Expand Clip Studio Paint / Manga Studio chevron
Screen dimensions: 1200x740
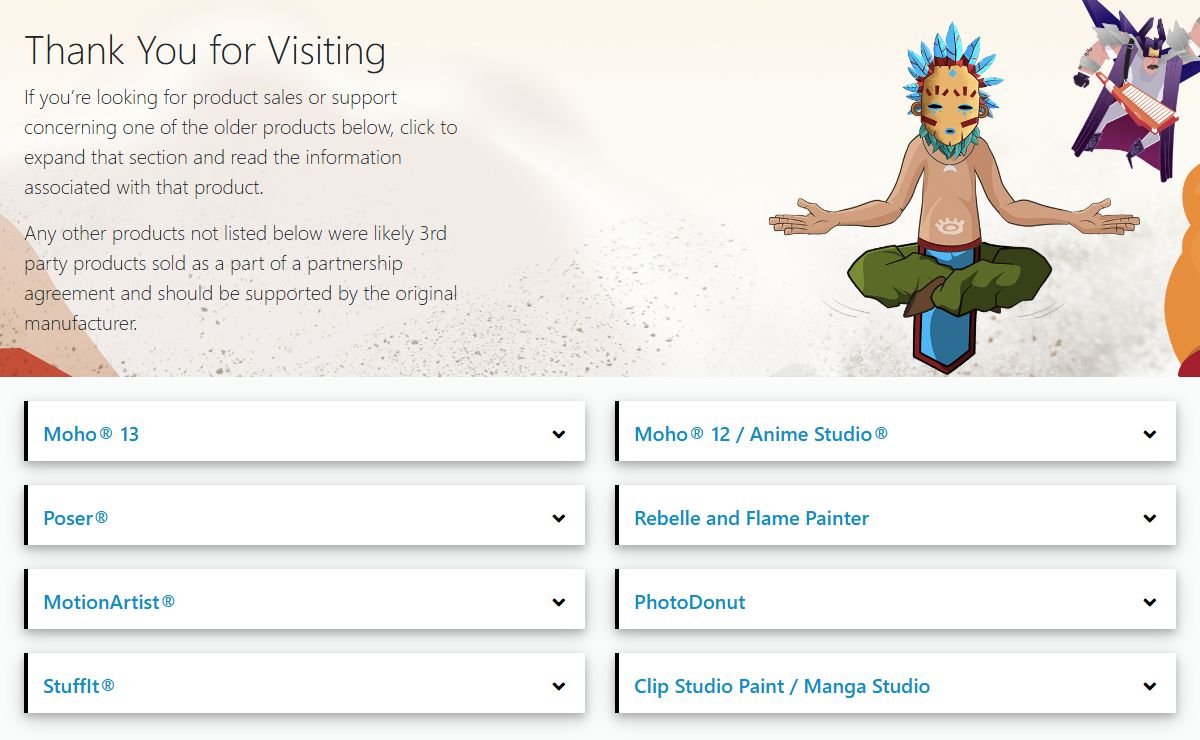pos(1150,686)
